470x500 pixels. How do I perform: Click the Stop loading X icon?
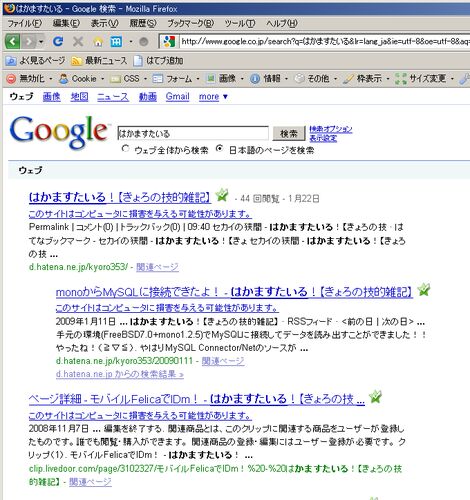pos(78,42)
